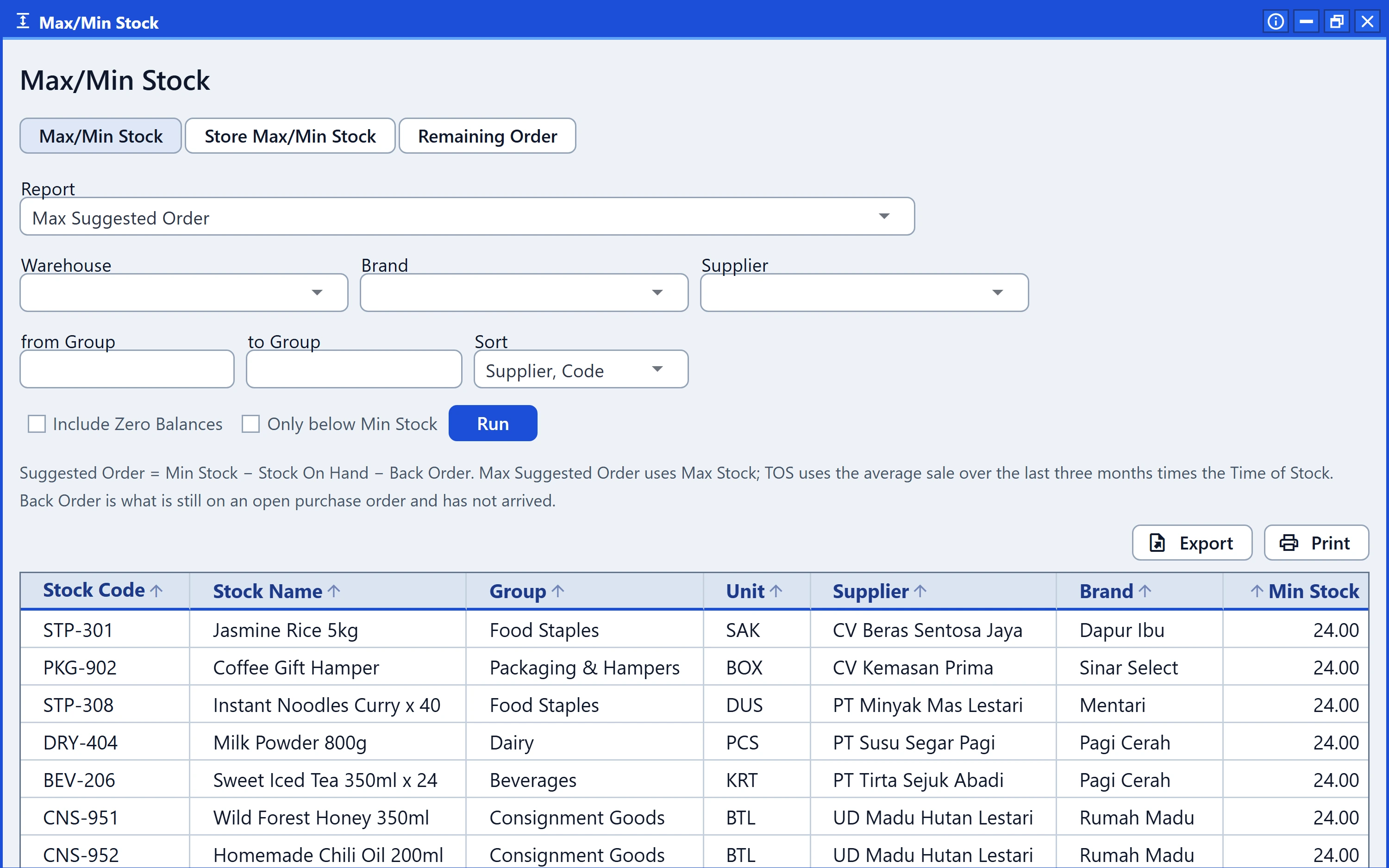Click sort arrow next to Unit header
The height and width of the screenshot is (868, 1389).
click(776, 591)
